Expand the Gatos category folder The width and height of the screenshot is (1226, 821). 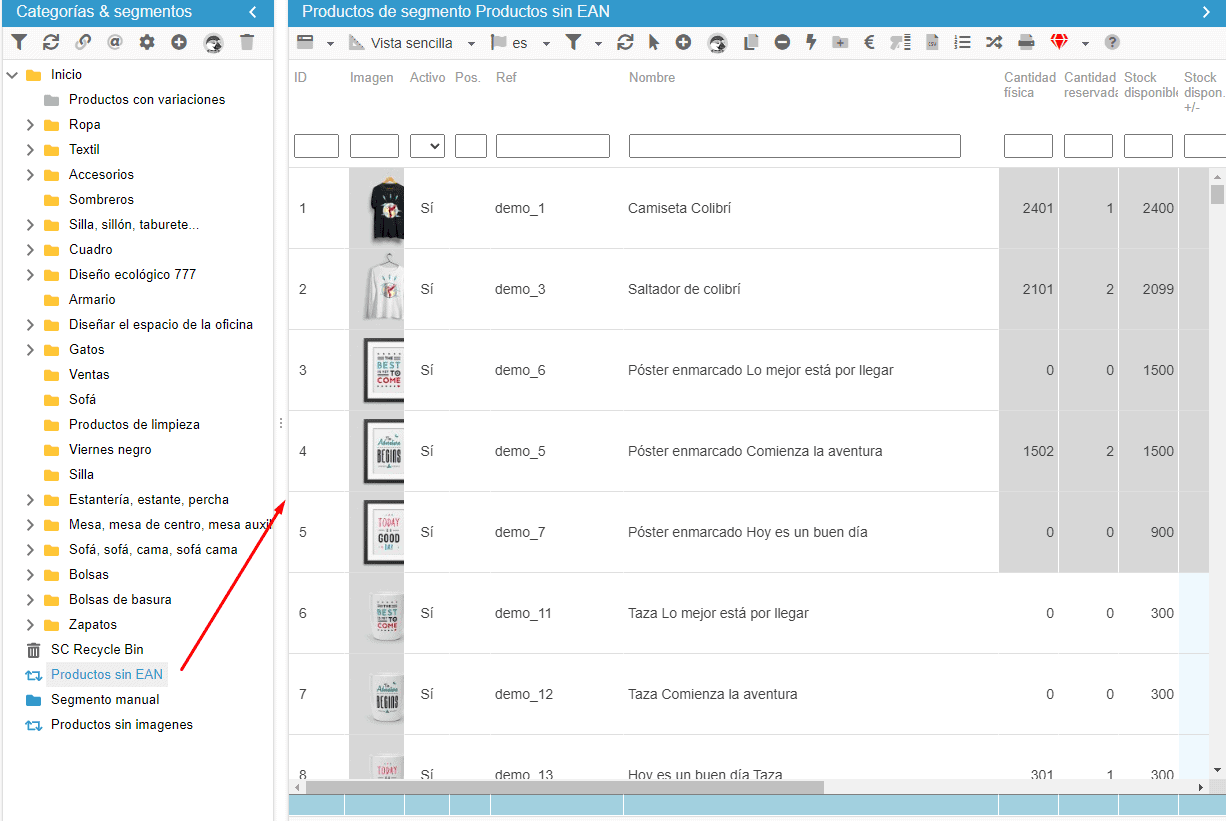(x=30, y=350)
